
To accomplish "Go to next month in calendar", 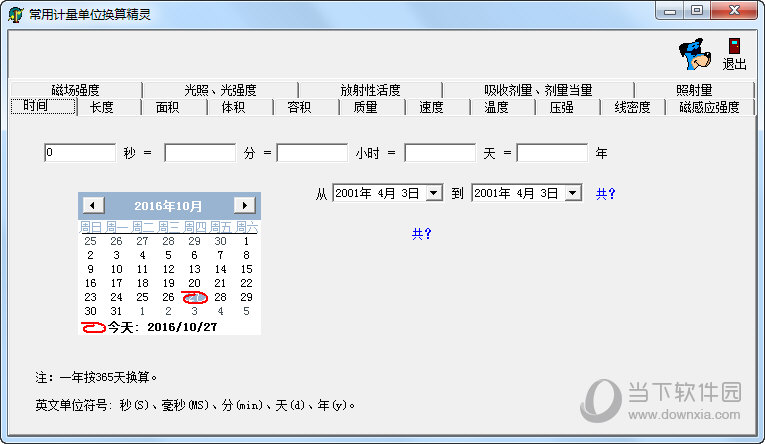I will click(244, 205).
